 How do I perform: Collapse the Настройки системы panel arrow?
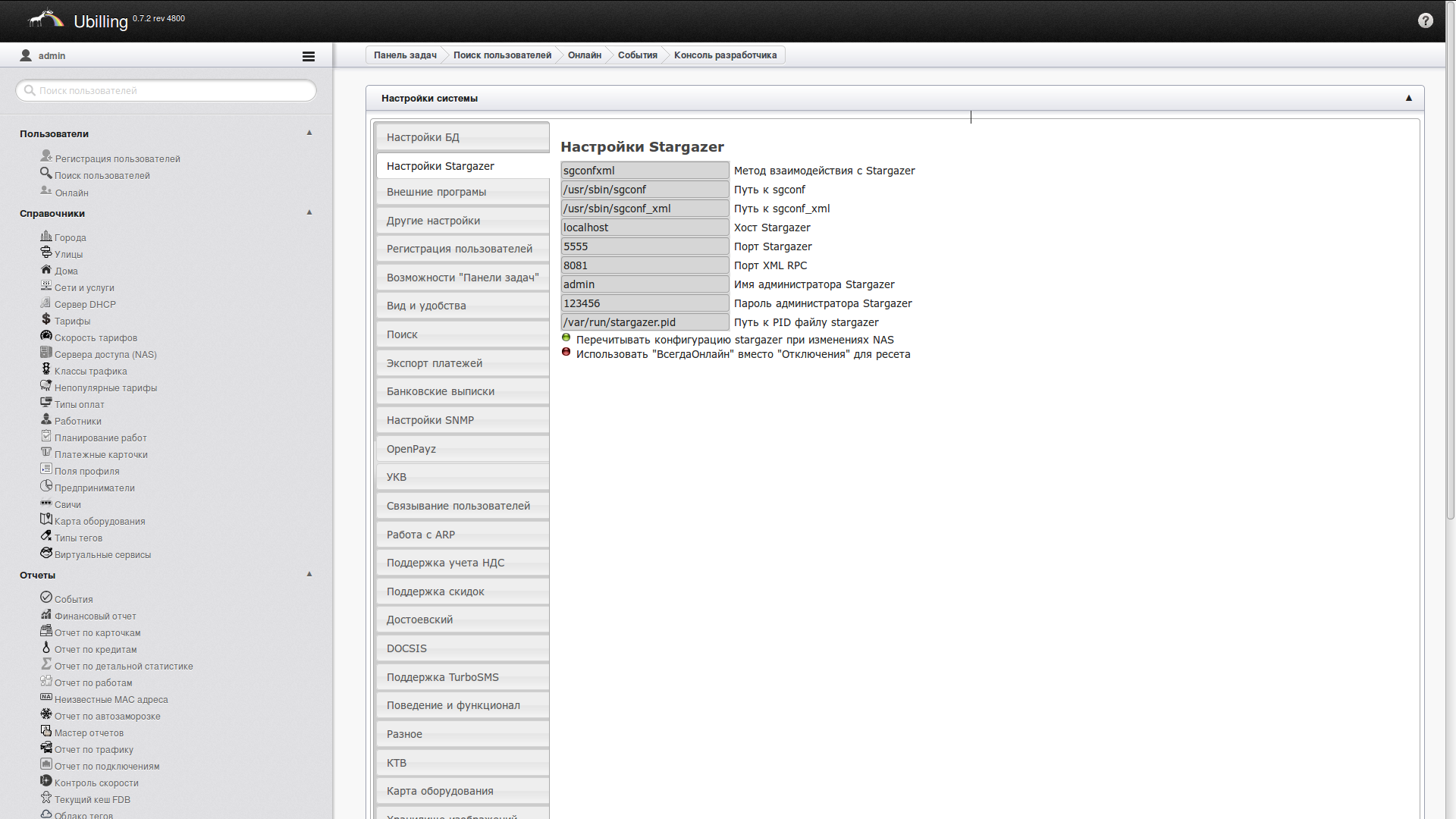tap(1409, 98)
